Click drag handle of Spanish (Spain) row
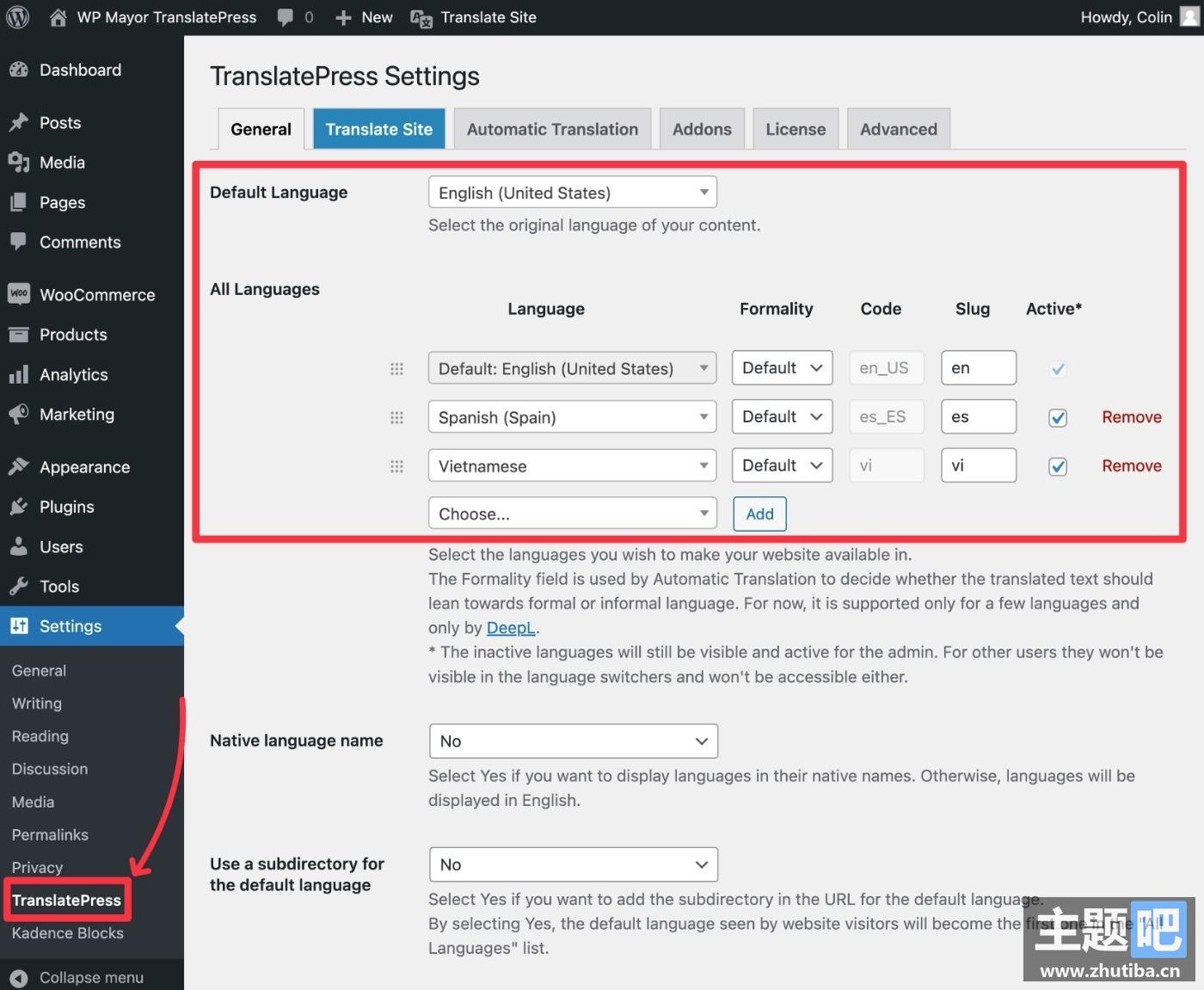The image size is (1204, 990). 396,417
